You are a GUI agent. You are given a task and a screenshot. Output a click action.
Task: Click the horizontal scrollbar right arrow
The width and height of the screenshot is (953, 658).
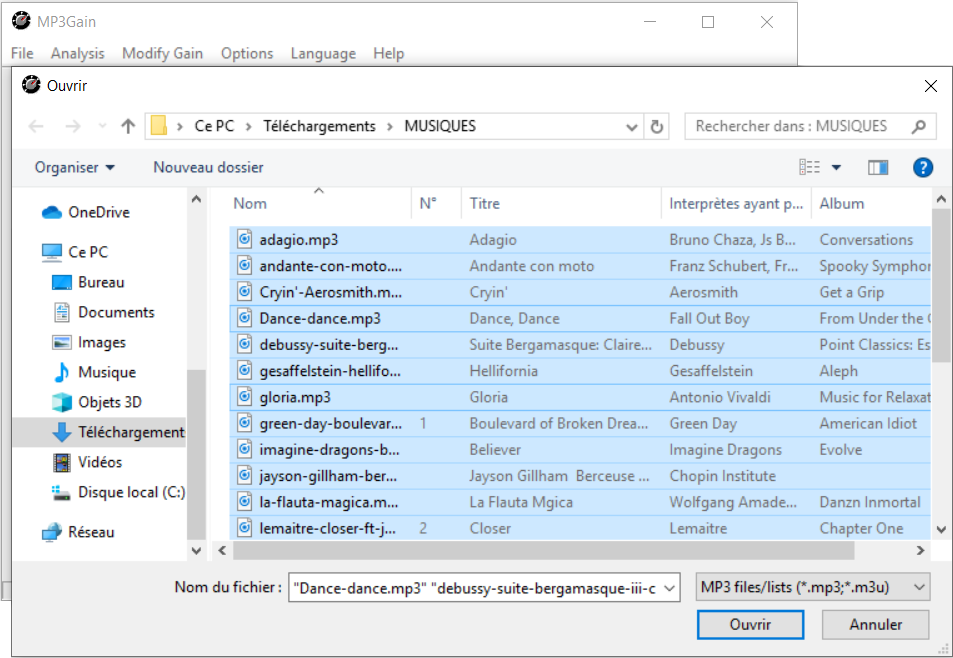(920, 551)
